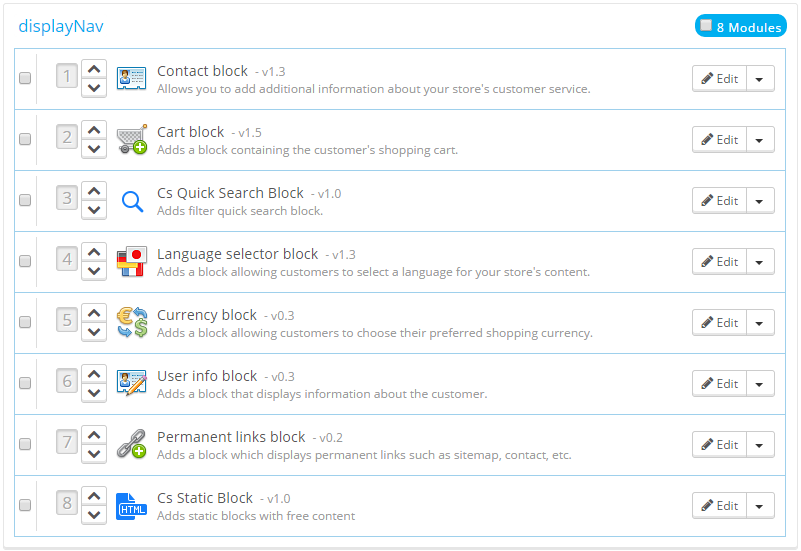Click the Permanent links chain icon

click(x=131, y=445)
